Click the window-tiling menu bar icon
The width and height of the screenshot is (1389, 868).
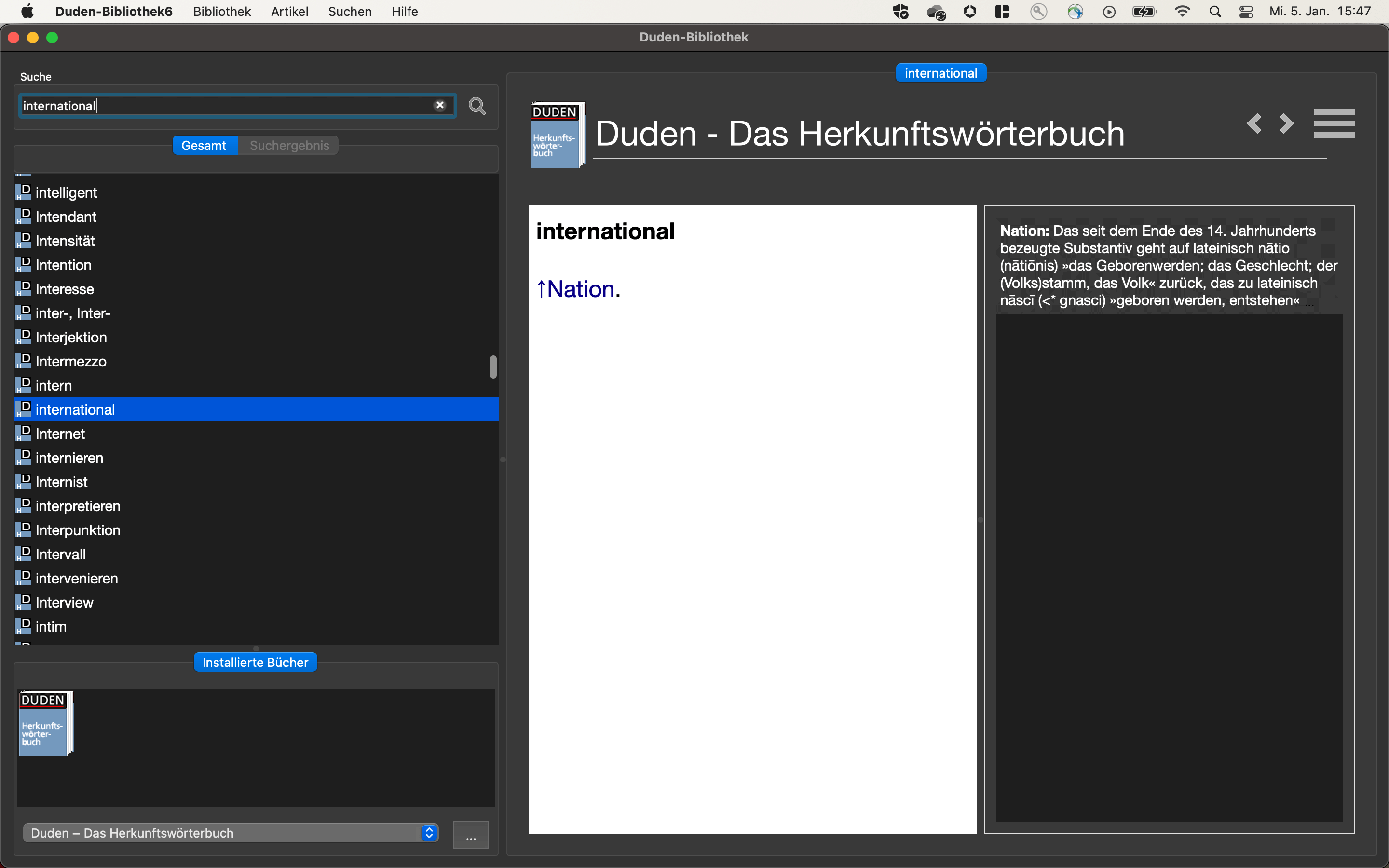tap(1002, 12)
